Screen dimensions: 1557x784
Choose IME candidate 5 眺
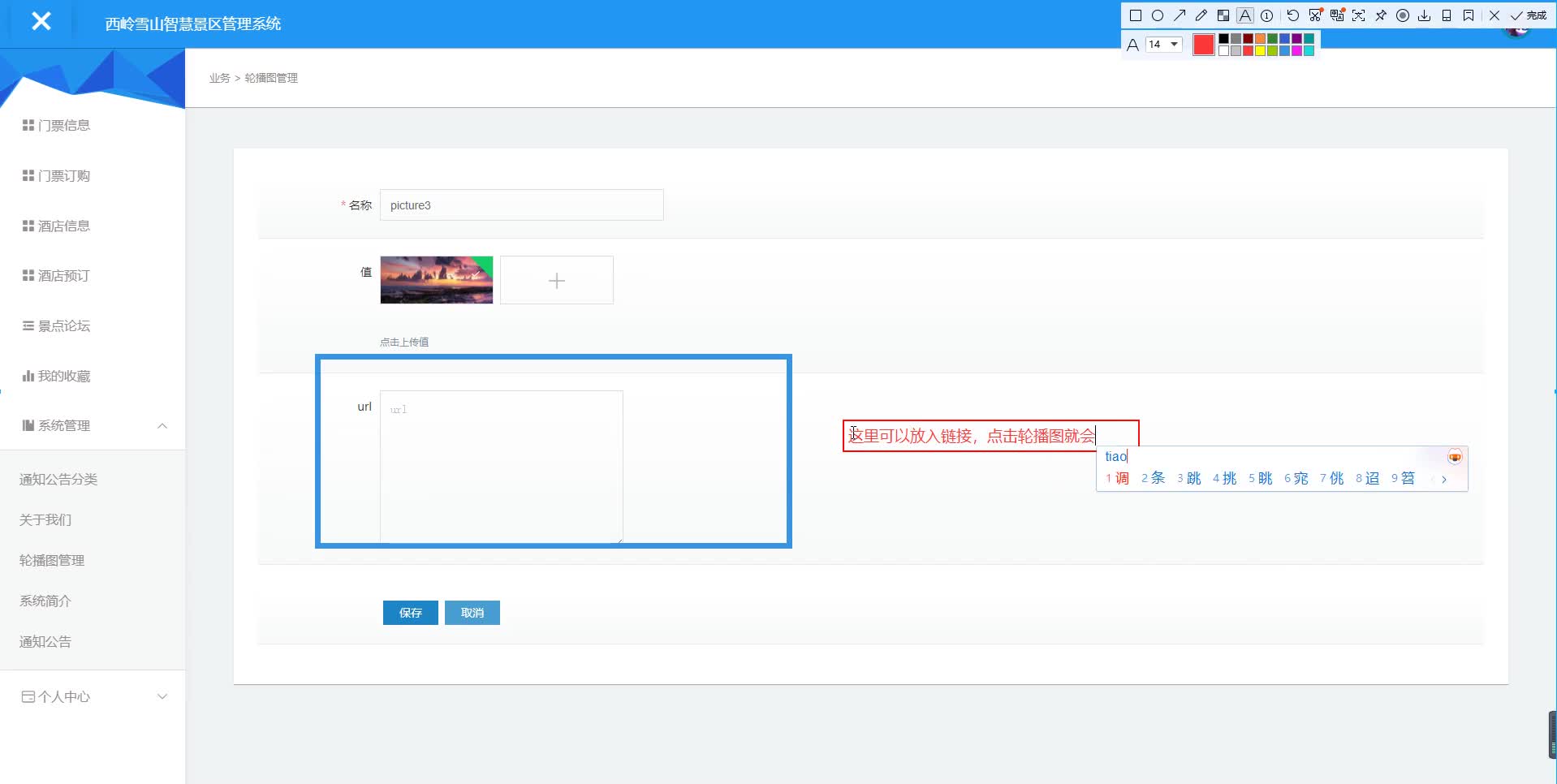click(x=1260, y=478)
